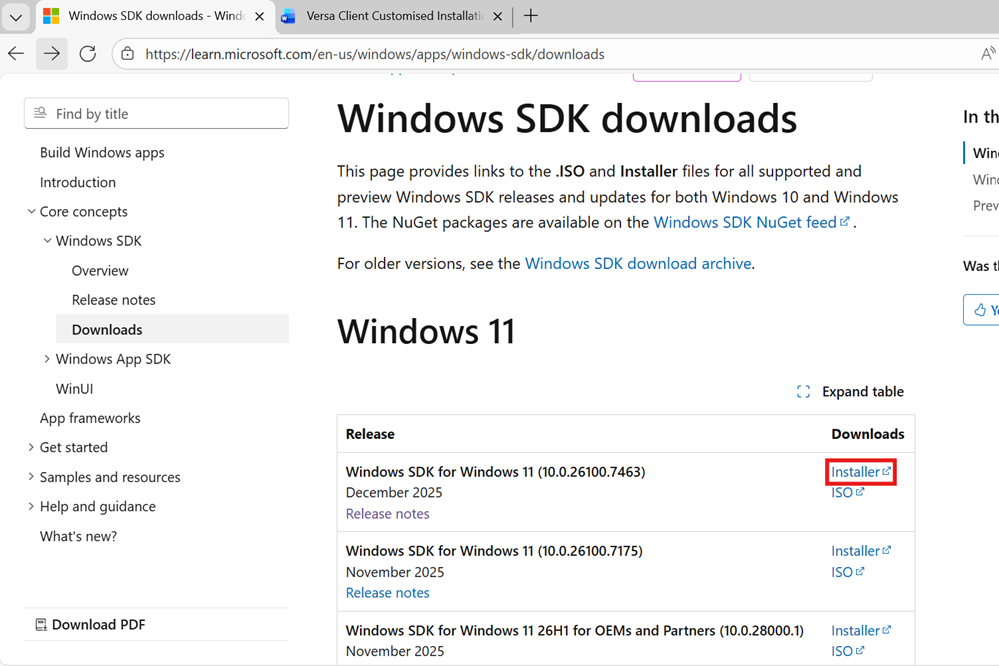
Task: Click the Read aloud icon in address bar
Action: click(988, 54)
